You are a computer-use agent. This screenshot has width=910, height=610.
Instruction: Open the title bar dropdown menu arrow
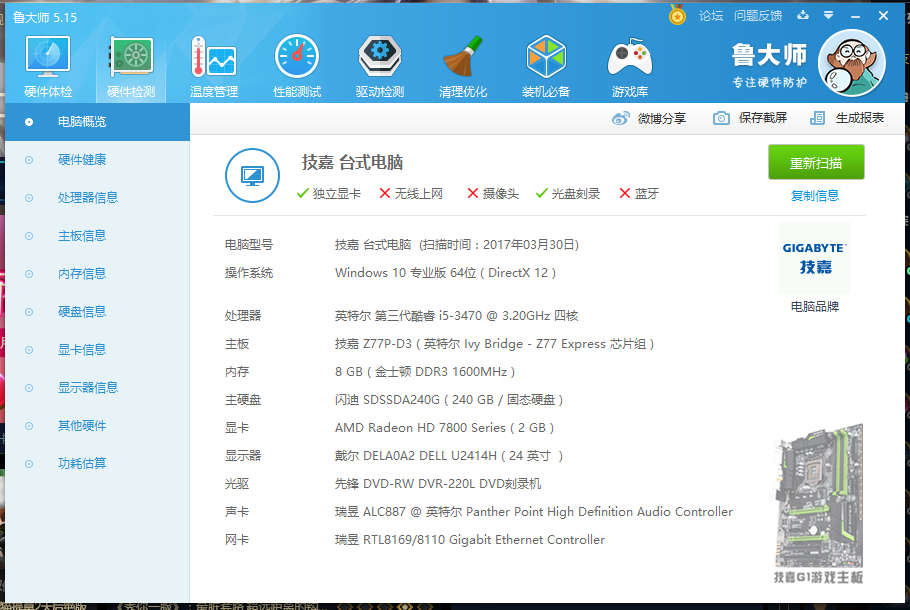828,15
